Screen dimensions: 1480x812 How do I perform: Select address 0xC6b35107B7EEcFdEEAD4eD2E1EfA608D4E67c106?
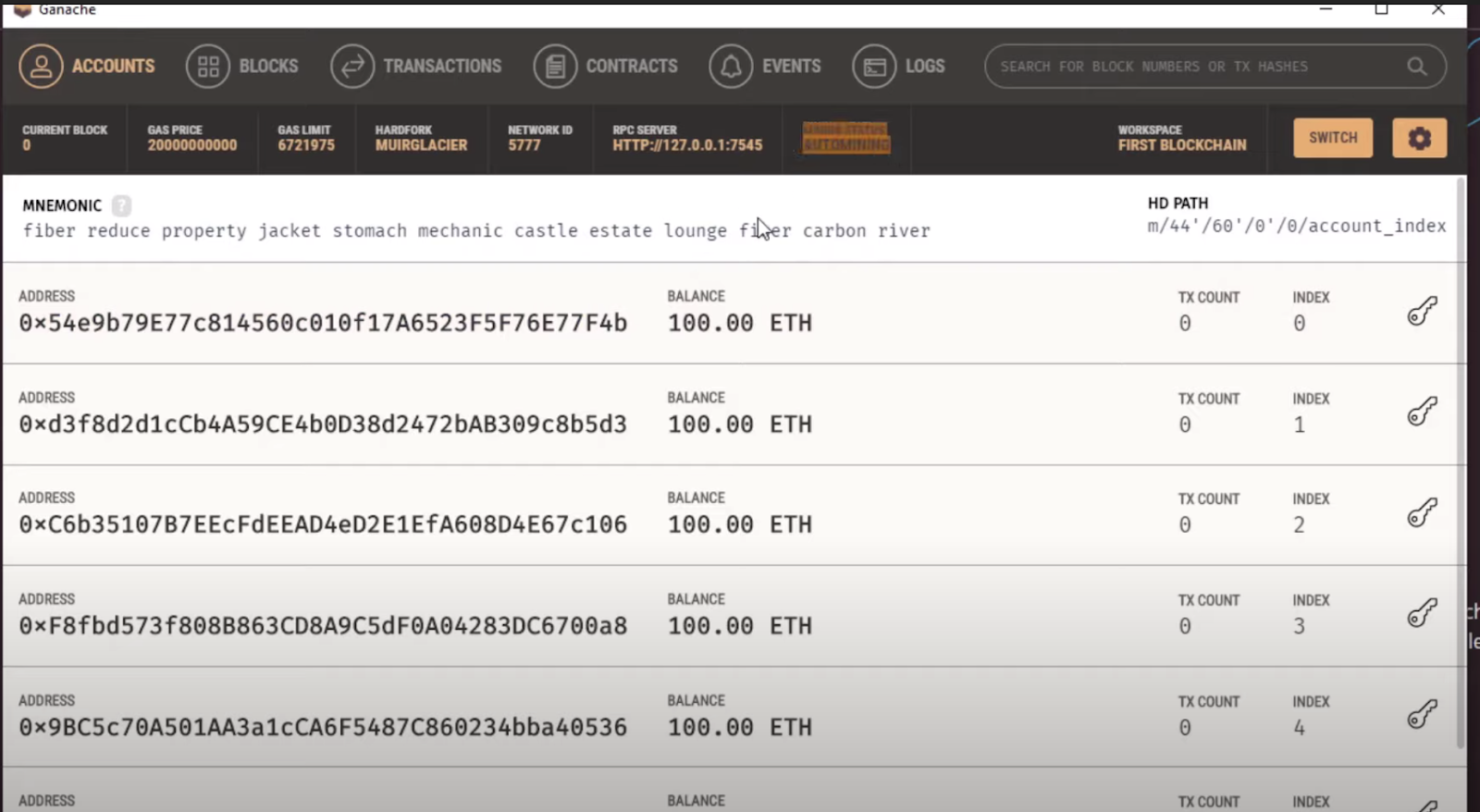click(x=323, y=524)
